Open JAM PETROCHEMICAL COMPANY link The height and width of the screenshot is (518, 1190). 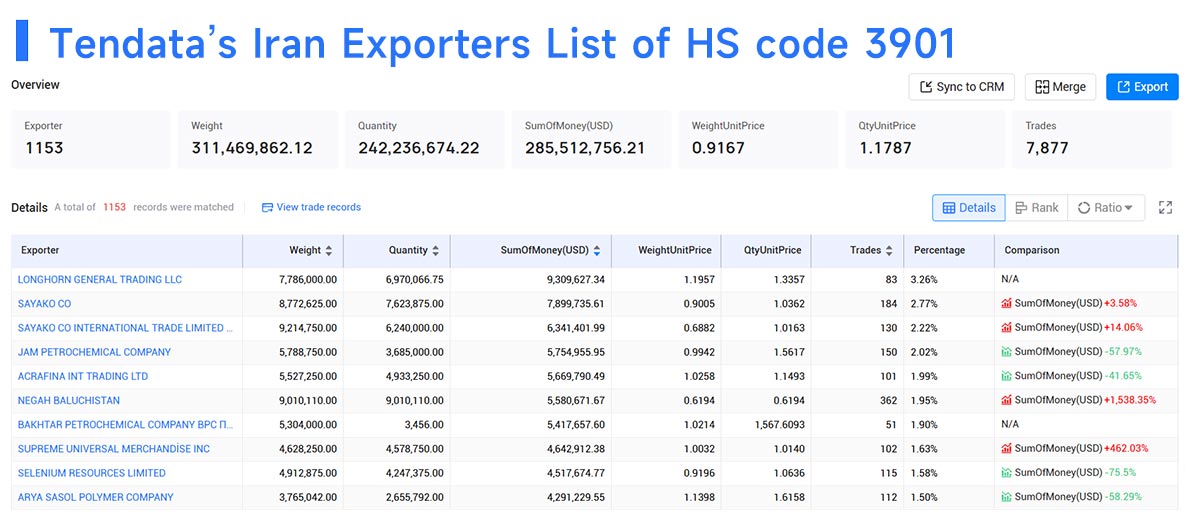94,352
